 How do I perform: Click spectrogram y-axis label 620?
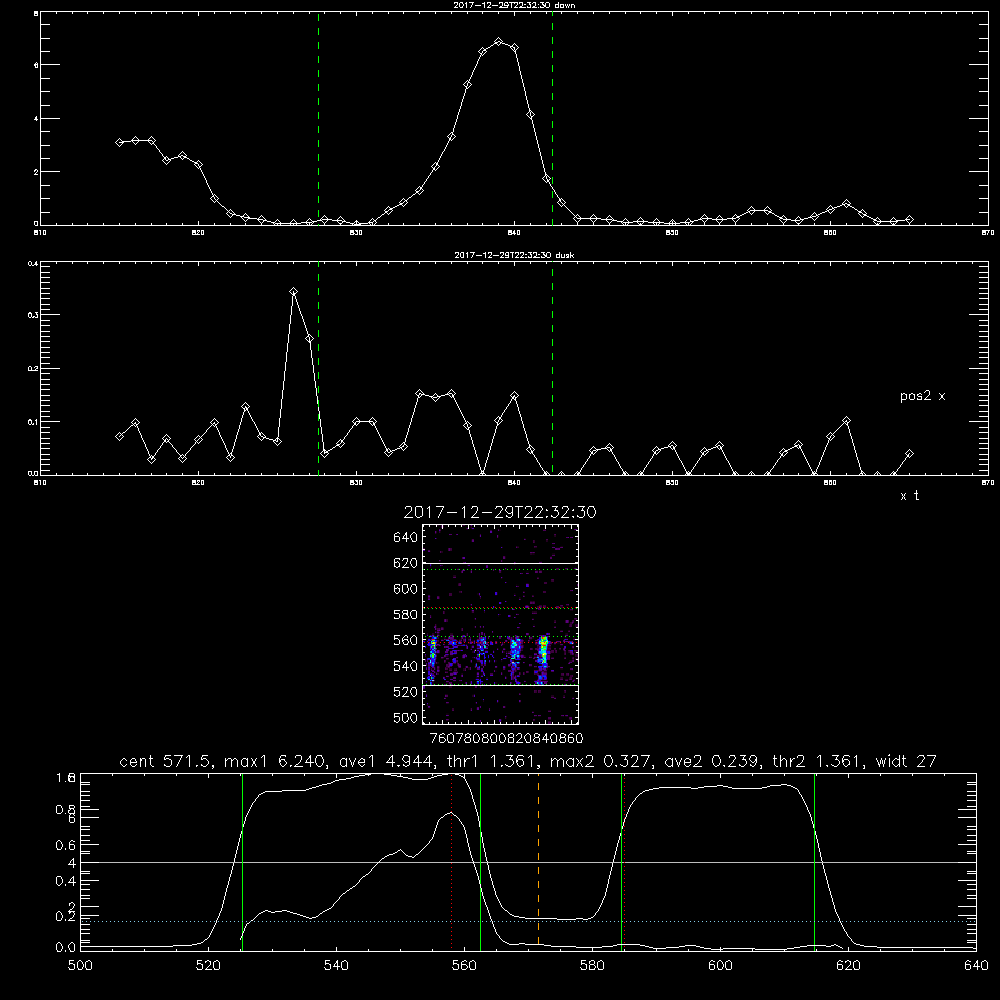click(x=406, y=563)
